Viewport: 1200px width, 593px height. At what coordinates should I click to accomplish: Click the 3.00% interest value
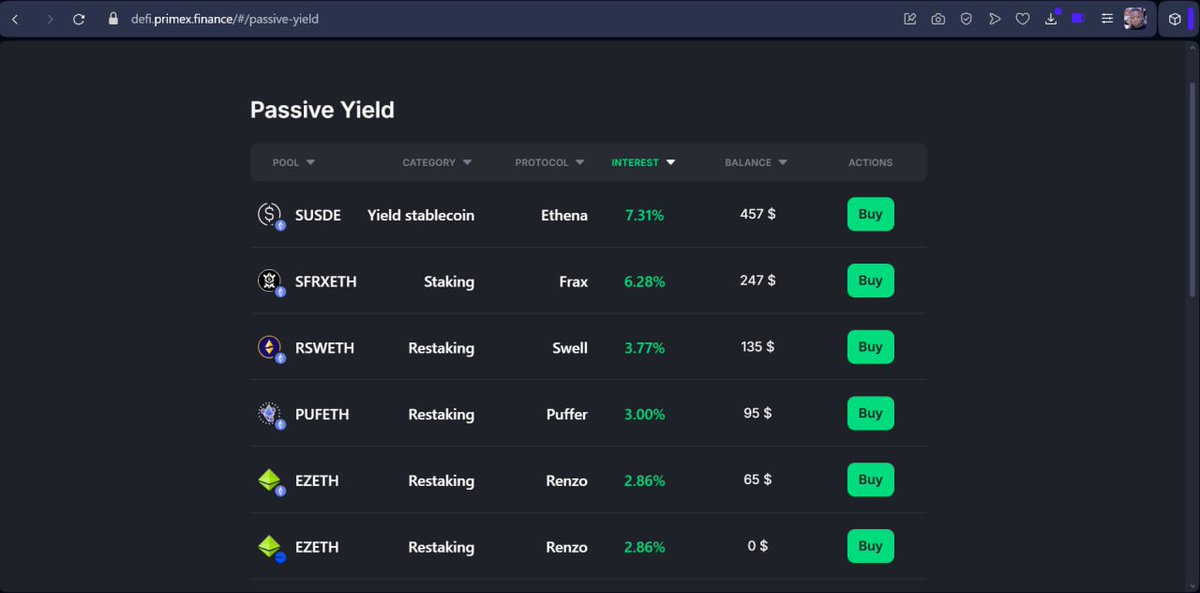pyautogui.click(x=644, y=415)
